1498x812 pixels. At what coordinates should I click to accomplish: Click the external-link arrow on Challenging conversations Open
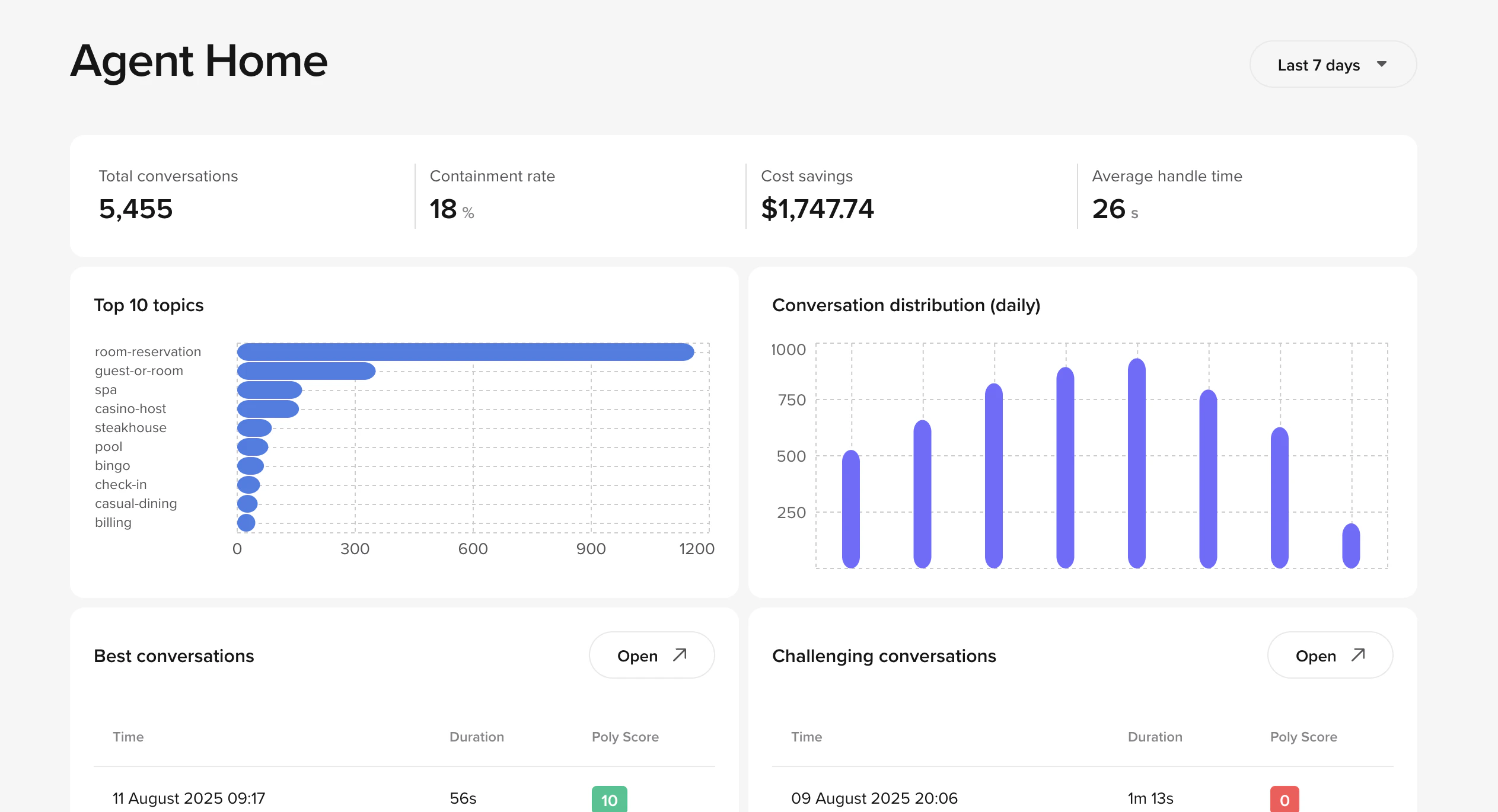click(1357, 655)
